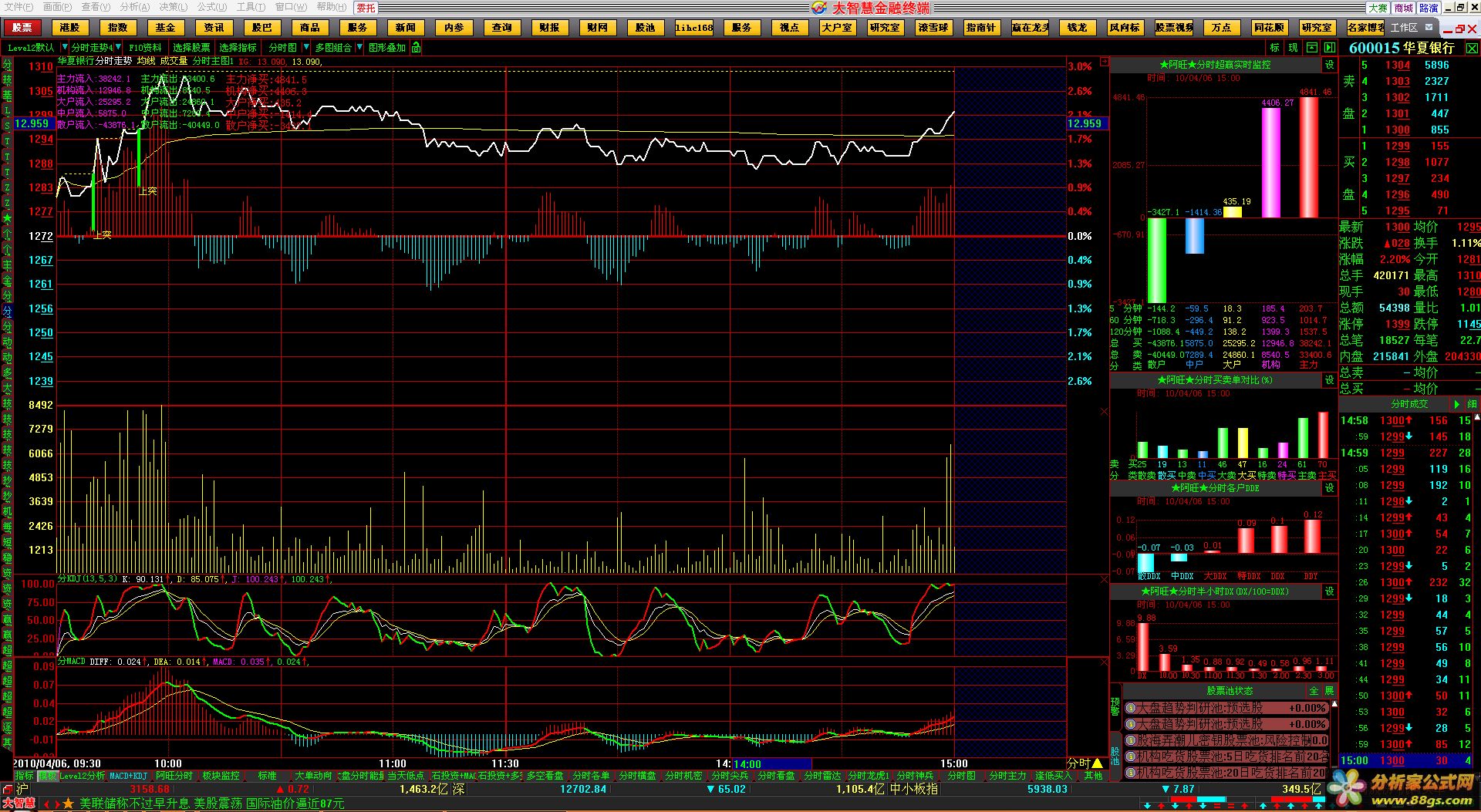Screen dimensions: 1481x812
Task: Click the 财报 toolbar button
Action: coord(549,28)
